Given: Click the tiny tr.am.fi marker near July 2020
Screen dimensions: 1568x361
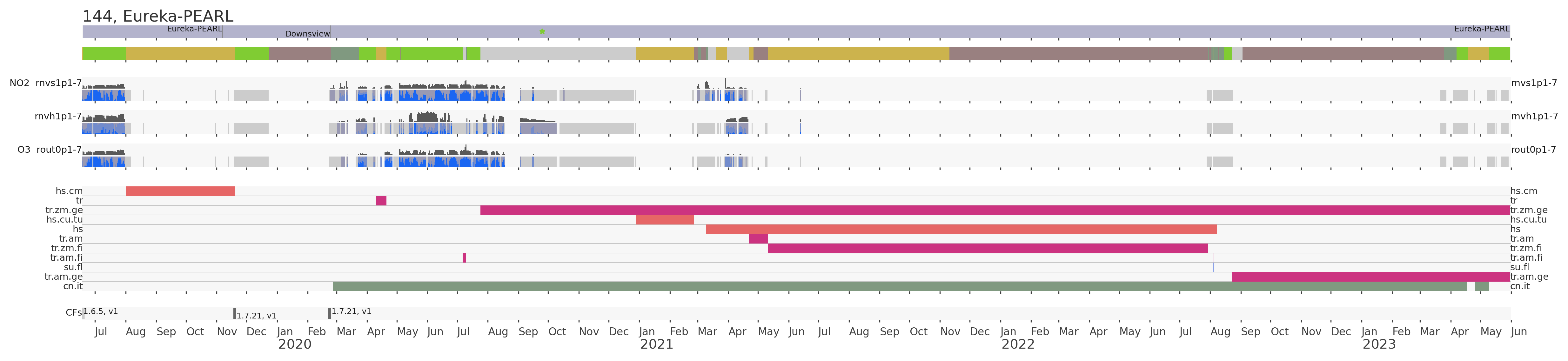Looking at the screenshot, I should click(464, 258).
